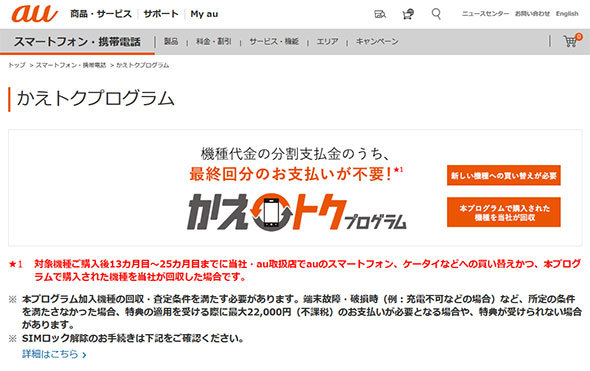Click the au logo

35,14
